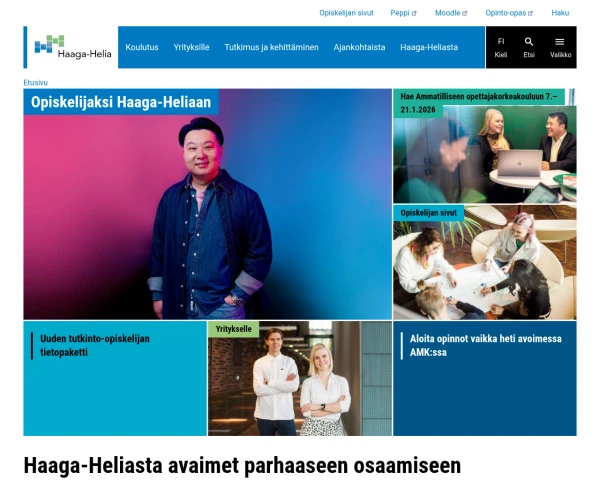The height and width of the screenshot is (480, 600).
Task: Click the Haaga-Helia logo
Action: [x=73, y=47]
